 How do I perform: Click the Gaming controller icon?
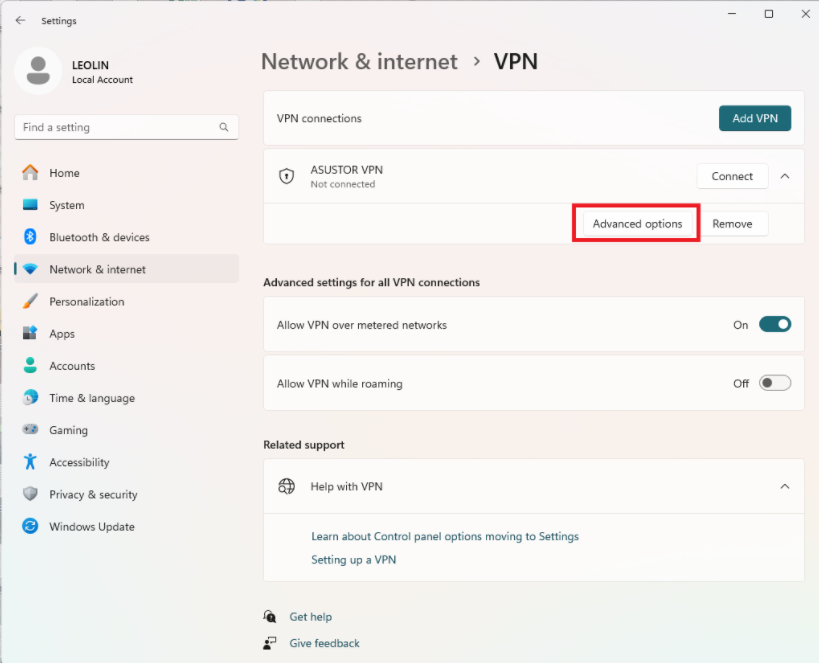[30, 429]
